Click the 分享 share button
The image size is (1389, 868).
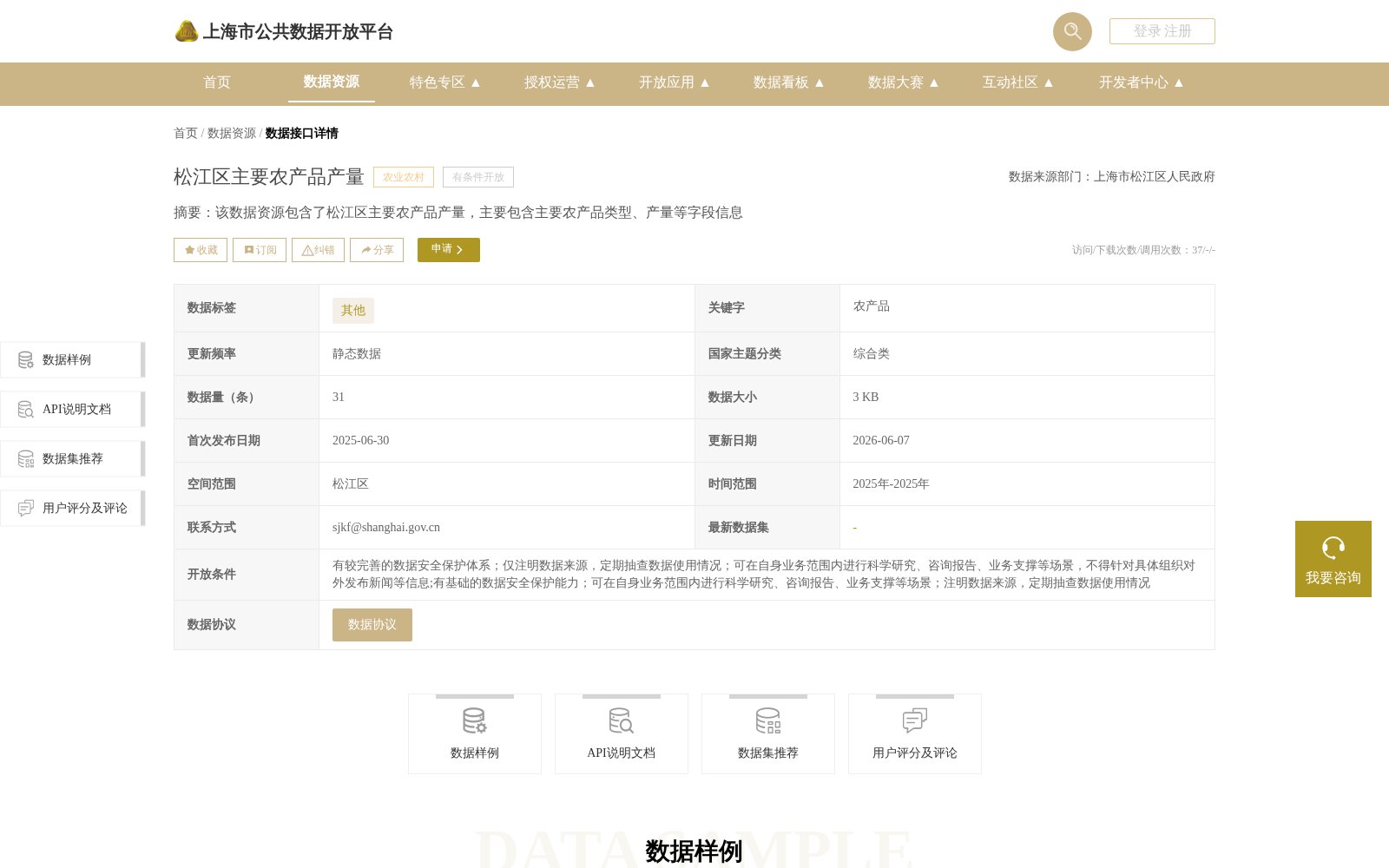coord(377,250)
